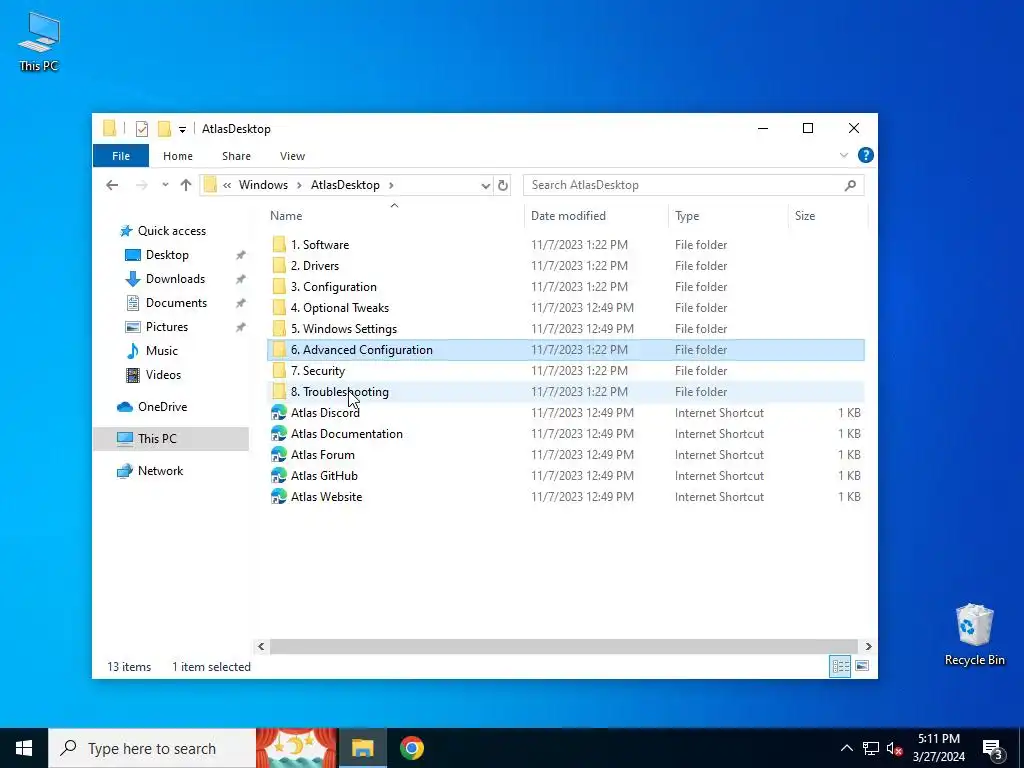Select Quick access in the navigation pane
Screen dimensions: 1024x768
pyautogui.click(x=172, y=231)
